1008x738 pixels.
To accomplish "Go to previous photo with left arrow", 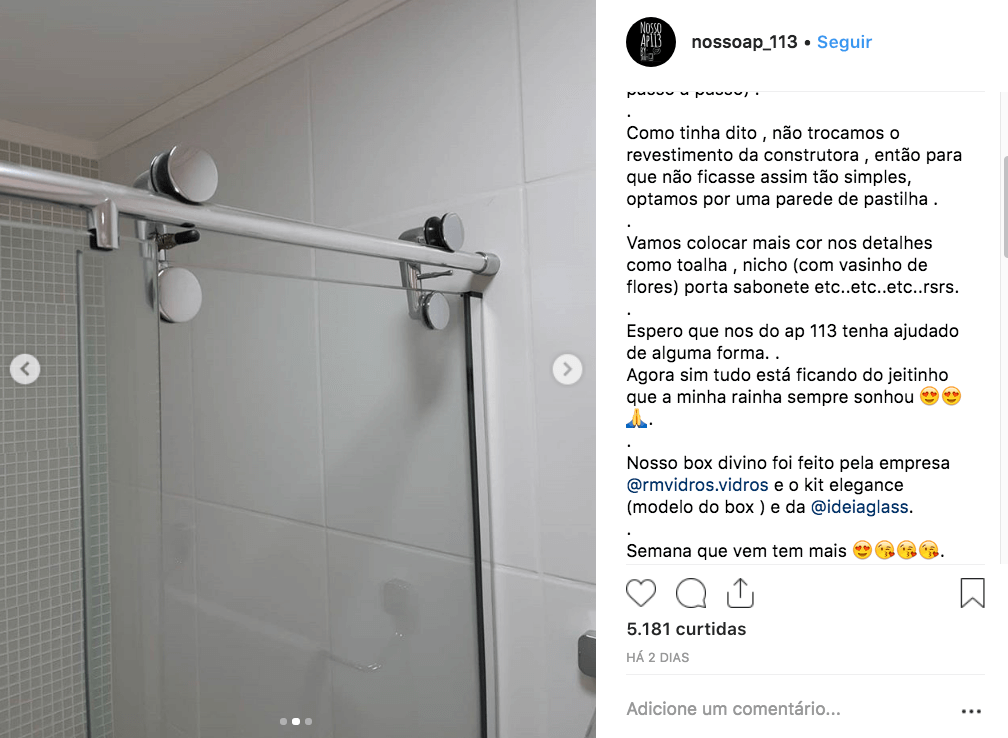I will [x=25, y=369].
